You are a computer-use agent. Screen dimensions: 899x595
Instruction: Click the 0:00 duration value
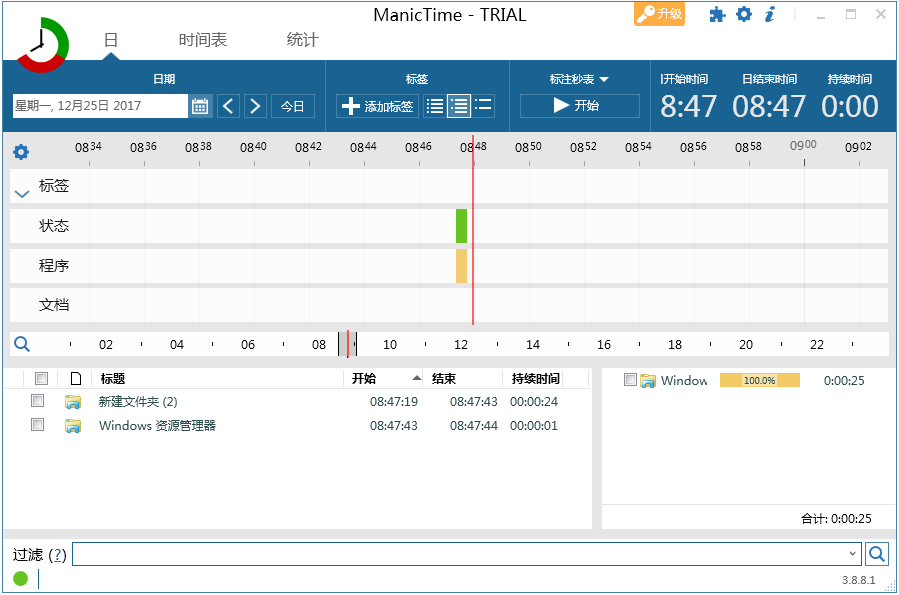[850, 107]
